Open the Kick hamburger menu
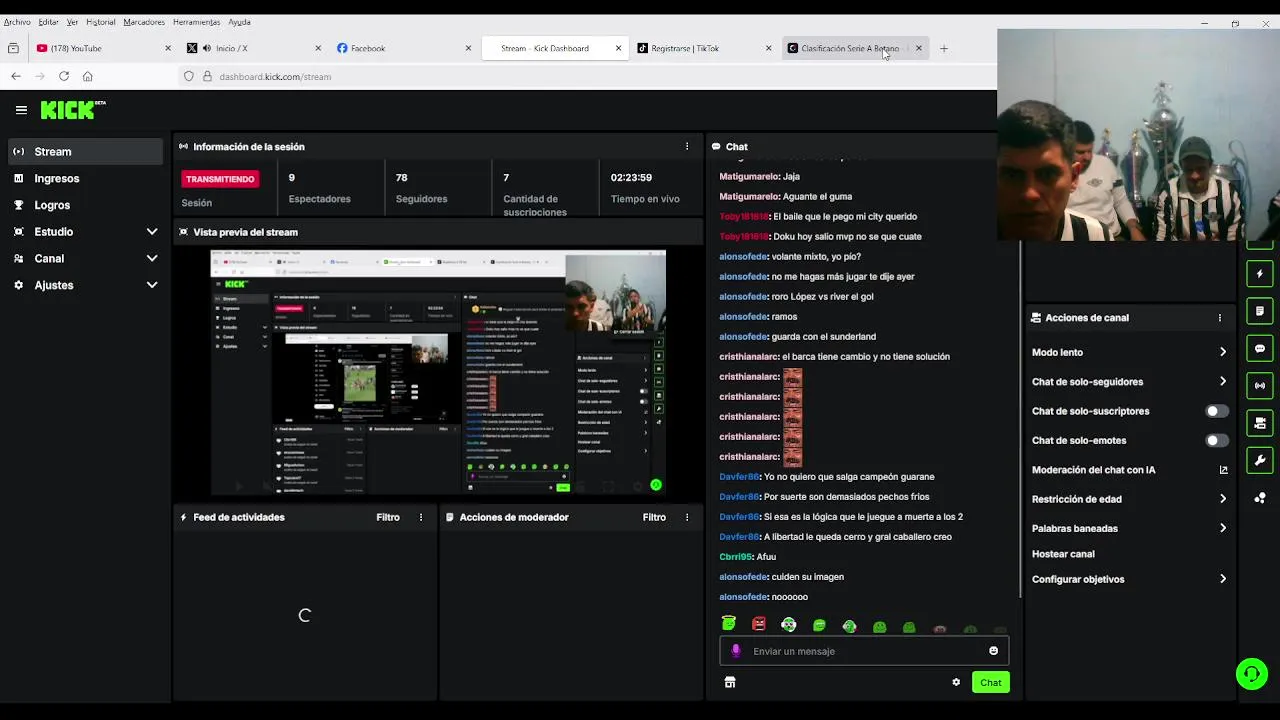Screen dimensions: 1280x720 click(x=21, y=110)
